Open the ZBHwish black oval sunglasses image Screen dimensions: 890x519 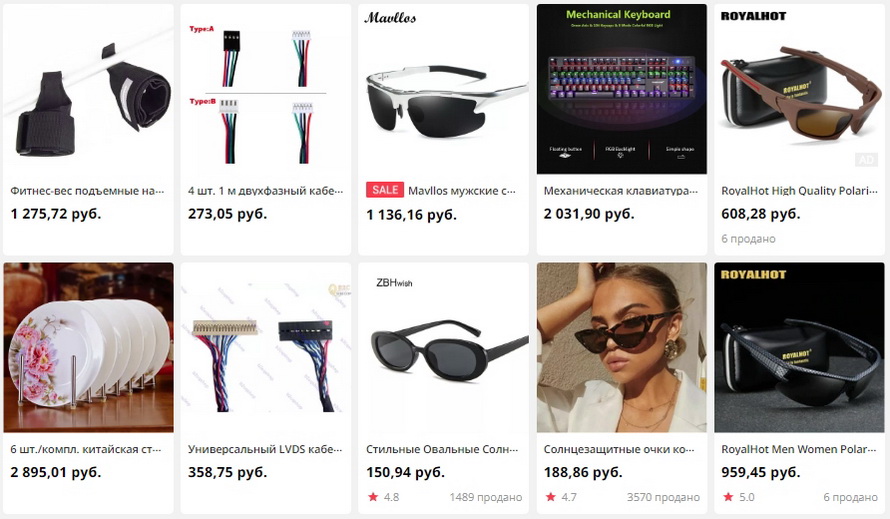(x=443, y=348)
